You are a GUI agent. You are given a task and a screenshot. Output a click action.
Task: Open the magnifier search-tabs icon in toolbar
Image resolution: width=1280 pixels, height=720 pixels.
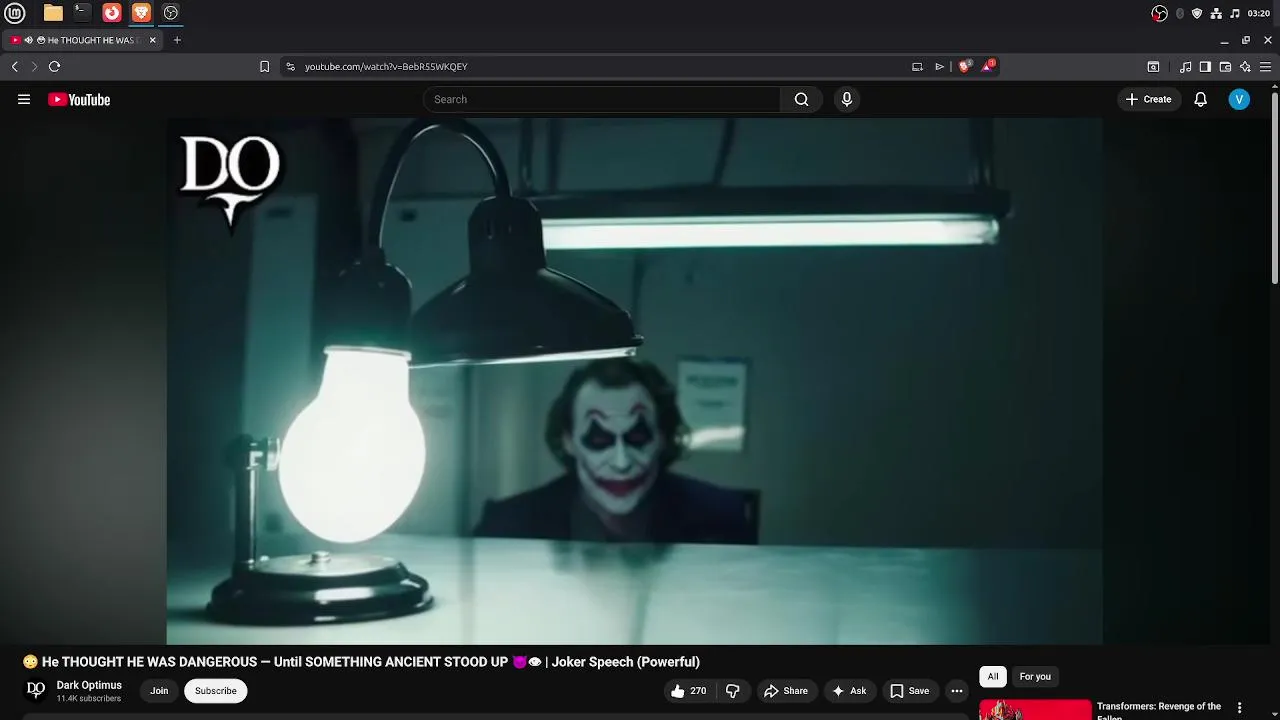(1153, 67)
